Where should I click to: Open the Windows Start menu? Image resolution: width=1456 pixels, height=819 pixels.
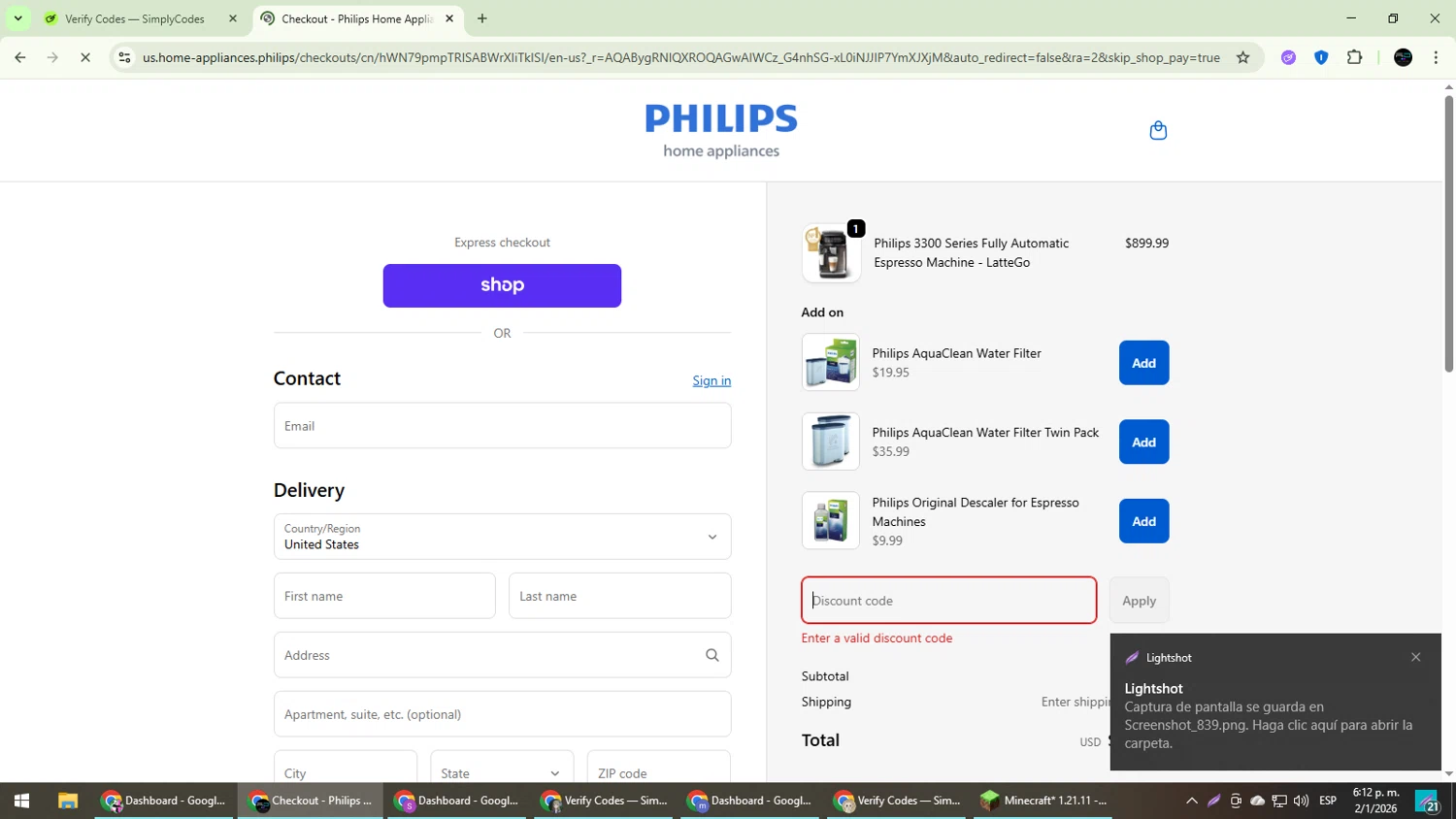tap(21, 801)
